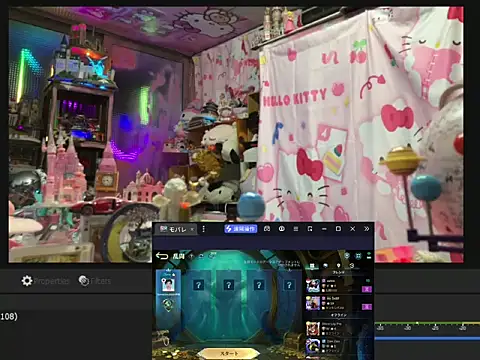480x360 pixels.
Task: Invite a player to the third slot
Action: click(x=228, y=285)
